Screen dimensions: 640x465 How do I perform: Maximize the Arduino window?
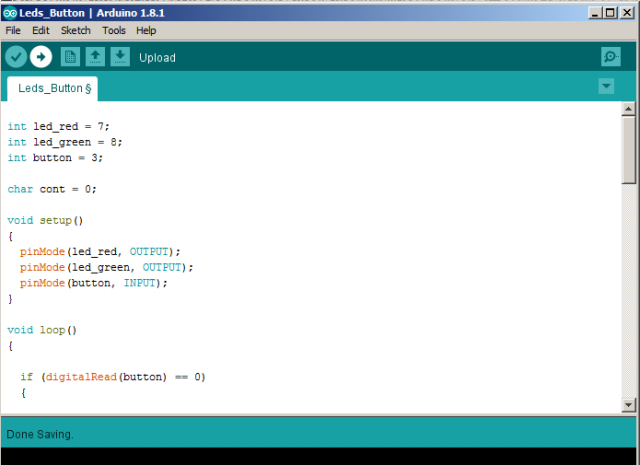pos(610,13)
